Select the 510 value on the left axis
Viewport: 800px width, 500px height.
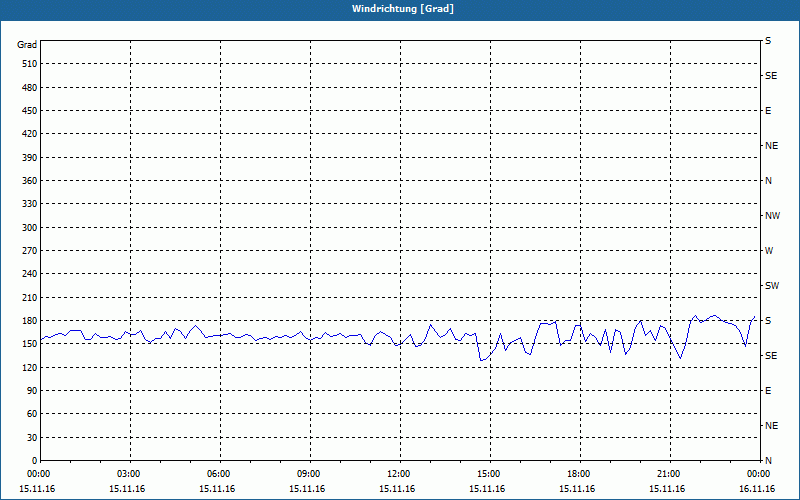[30, 64]
